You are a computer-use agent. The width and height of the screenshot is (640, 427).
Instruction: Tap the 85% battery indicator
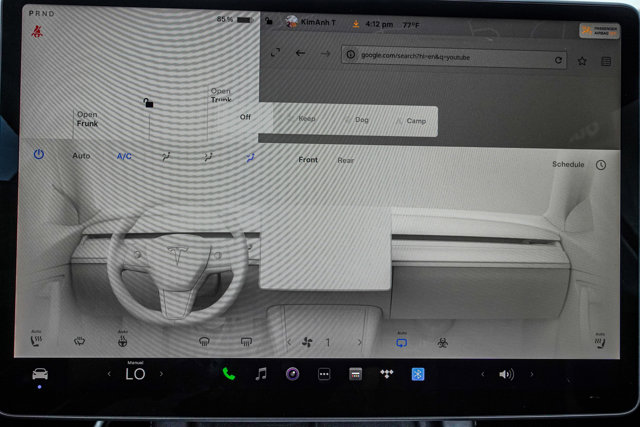click(x=235, y=19)
